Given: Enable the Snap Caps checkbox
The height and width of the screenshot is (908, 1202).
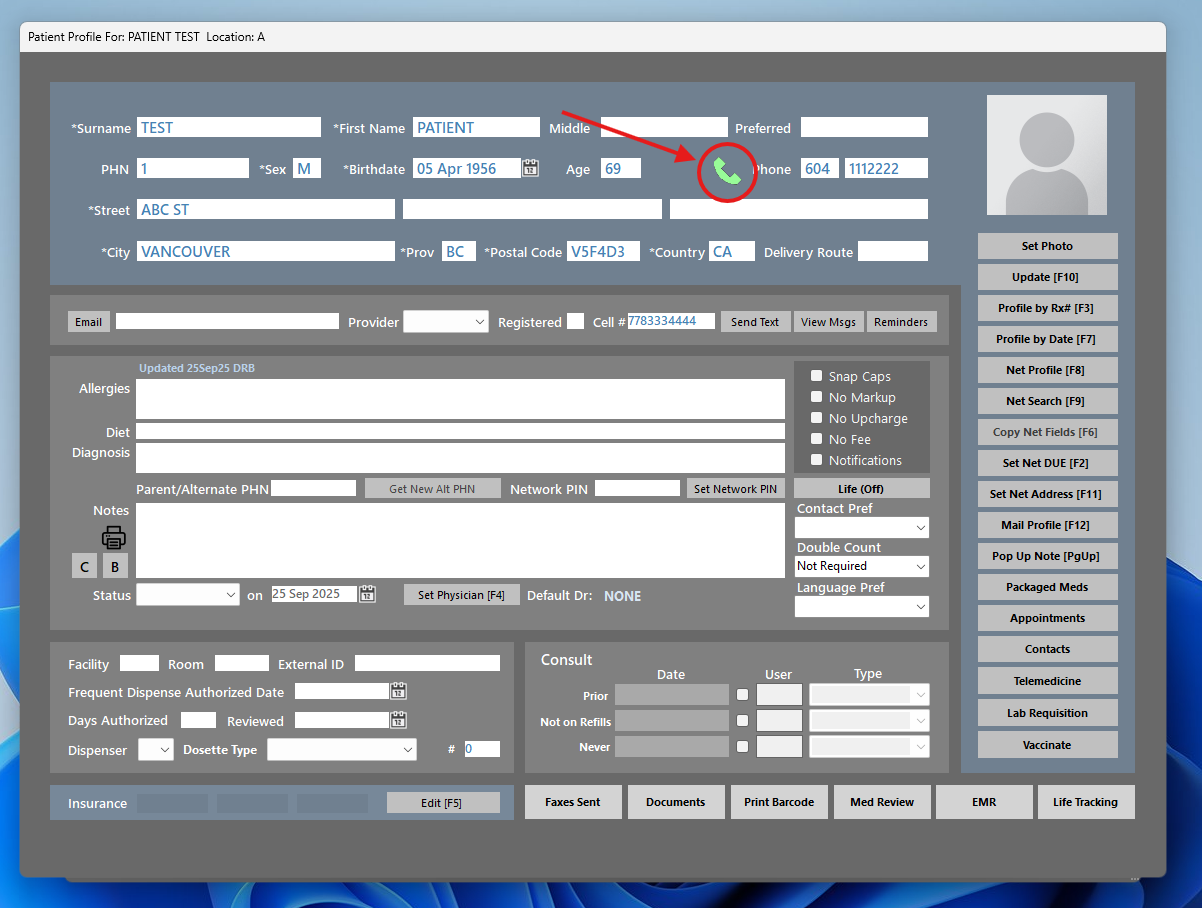Looking at the screenshot, I should point(816,376).
